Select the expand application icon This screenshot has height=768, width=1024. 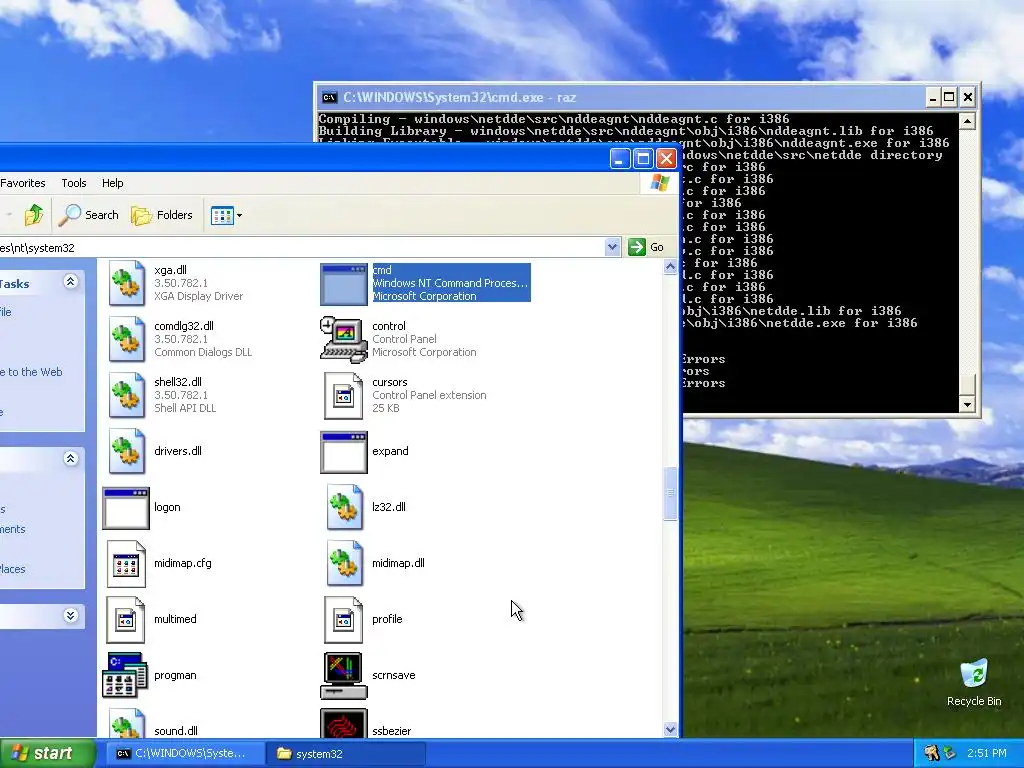click(344, 452)
